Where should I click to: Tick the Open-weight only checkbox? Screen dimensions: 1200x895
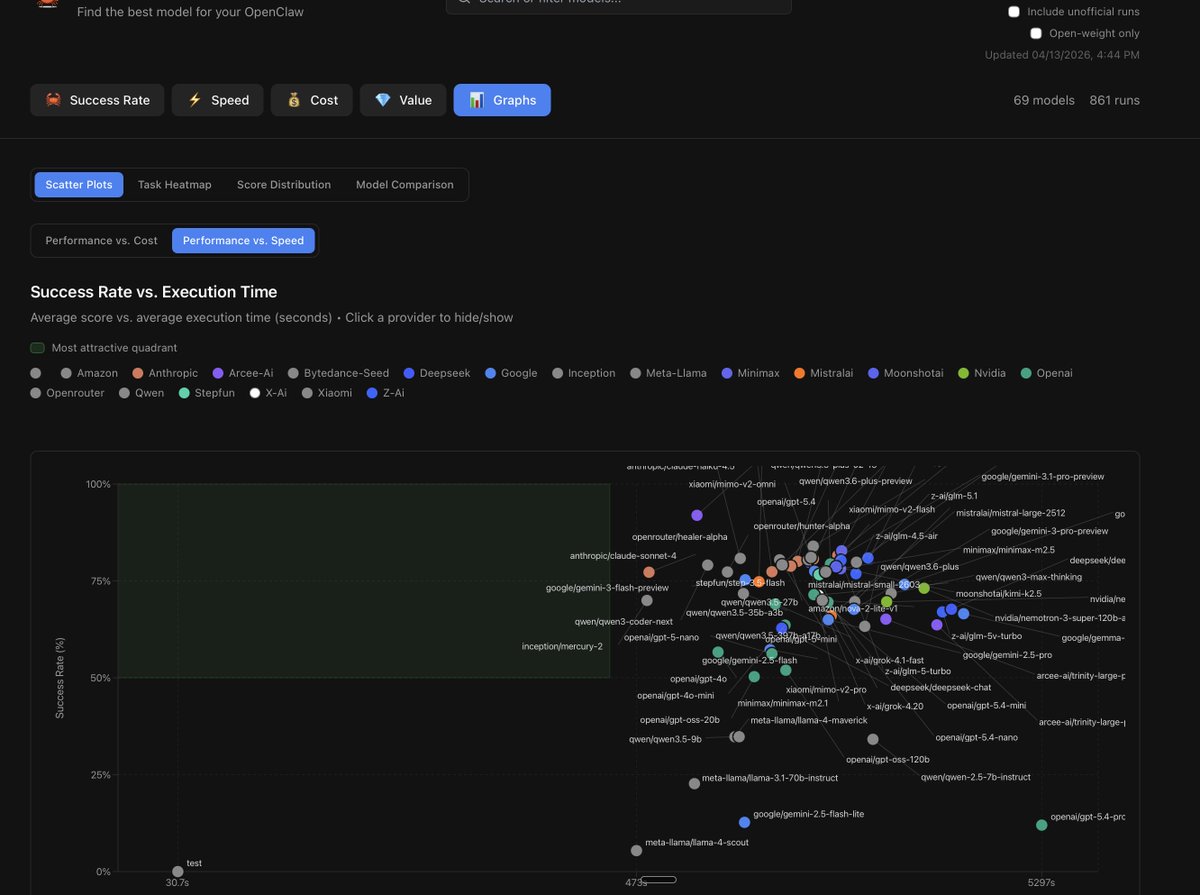pos(1036,33)
